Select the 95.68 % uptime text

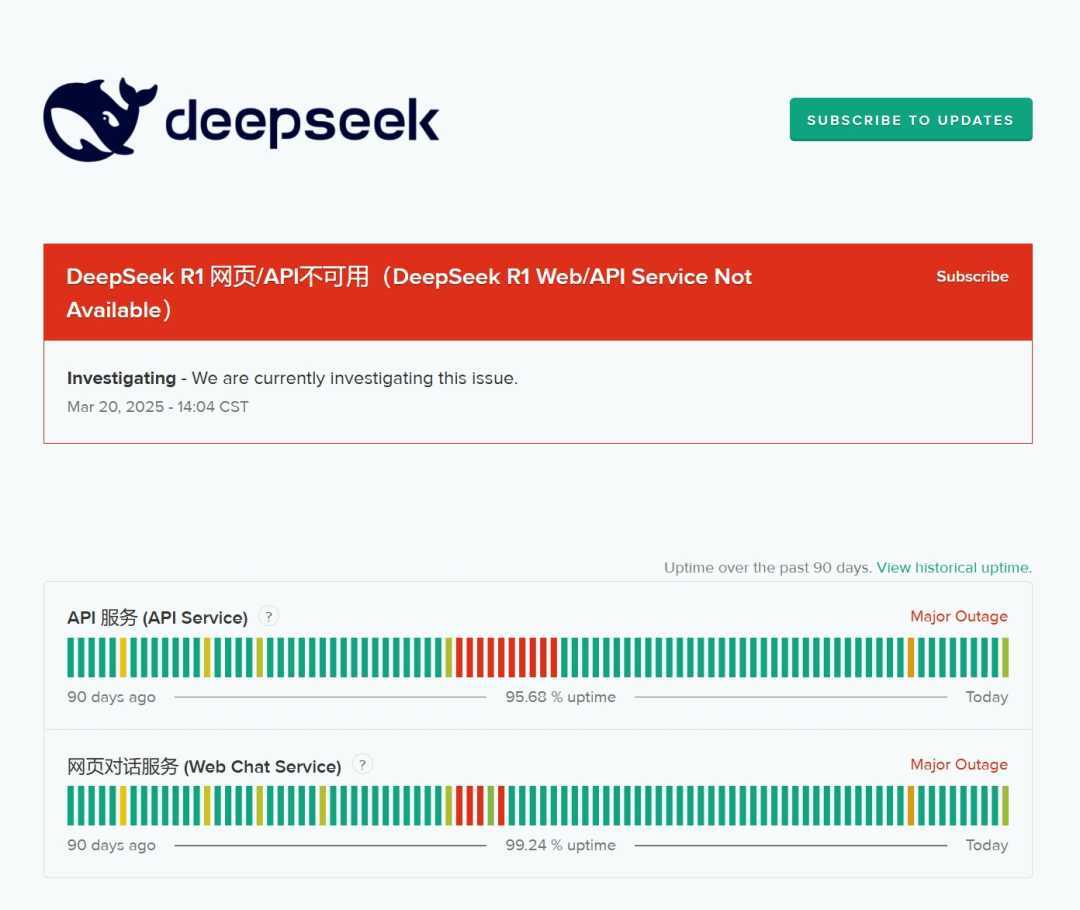click(x=561, y=697)
